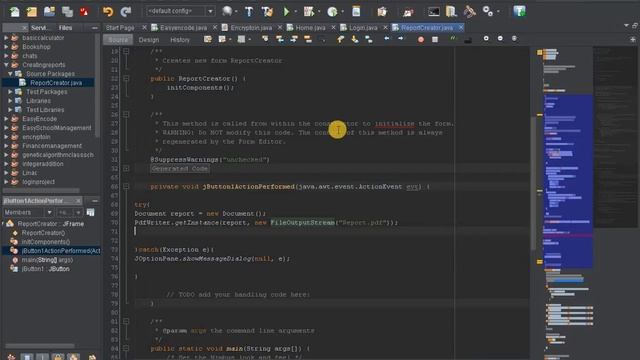Click the last edit location icon
The image size is (640, 360).
point(208,39)
